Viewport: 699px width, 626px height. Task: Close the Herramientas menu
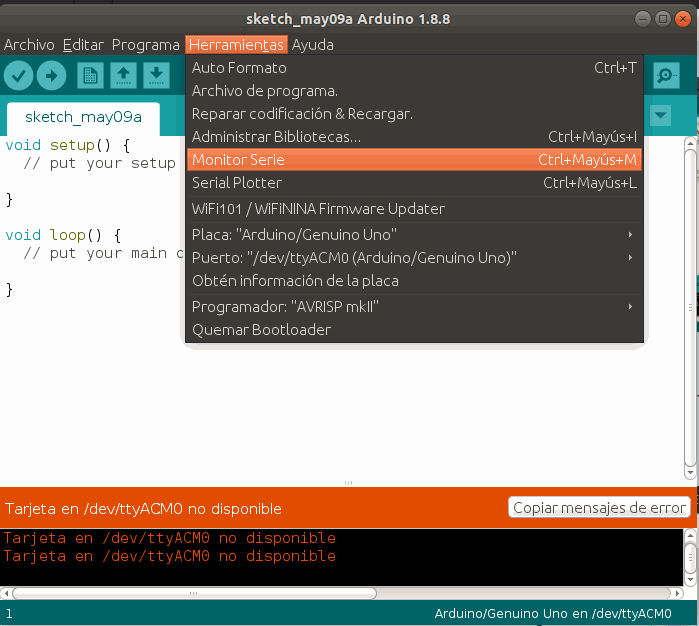coord(236,45)
